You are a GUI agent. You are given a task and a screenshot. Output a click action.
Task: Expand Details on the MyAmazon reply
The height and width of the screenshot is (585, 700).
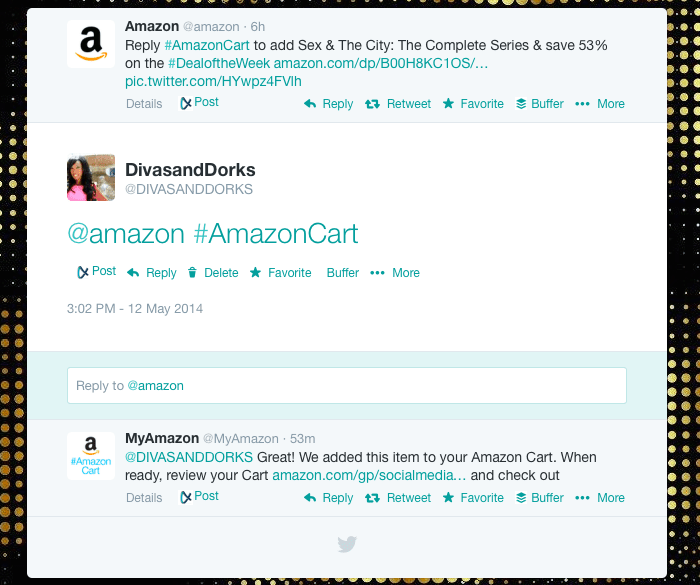(144, 498)
